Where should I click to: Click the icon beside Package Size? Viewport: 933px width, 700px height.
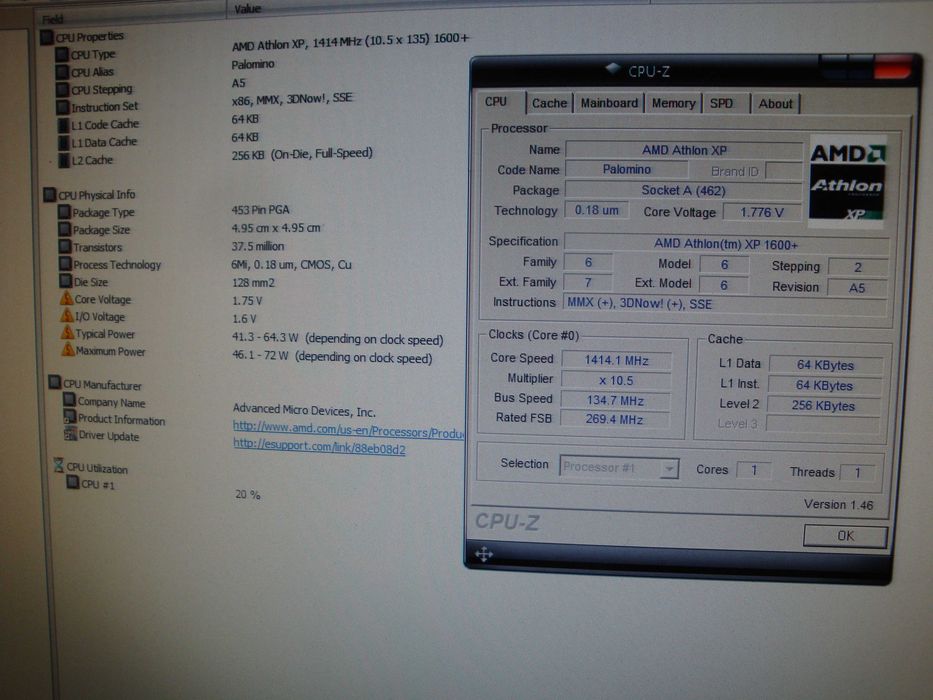pyautogui.click(x=65, y=229)
